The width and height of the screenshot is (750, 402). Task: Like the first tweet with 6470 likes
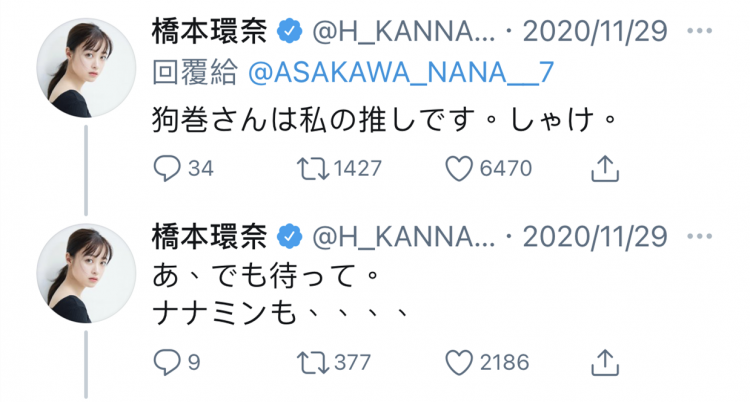point(459,169)
